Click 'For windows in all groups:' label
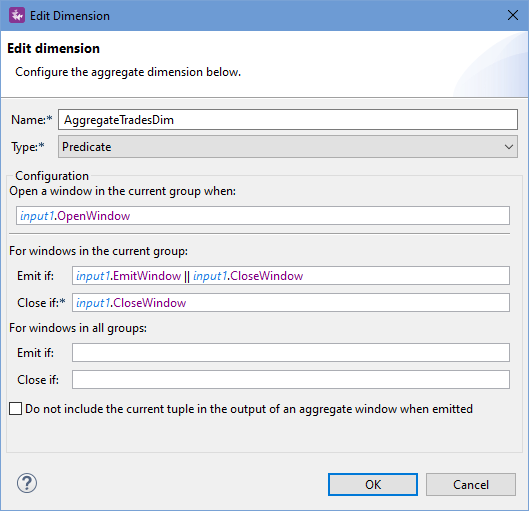Screen dimensions: 529x511 (78, 328)
